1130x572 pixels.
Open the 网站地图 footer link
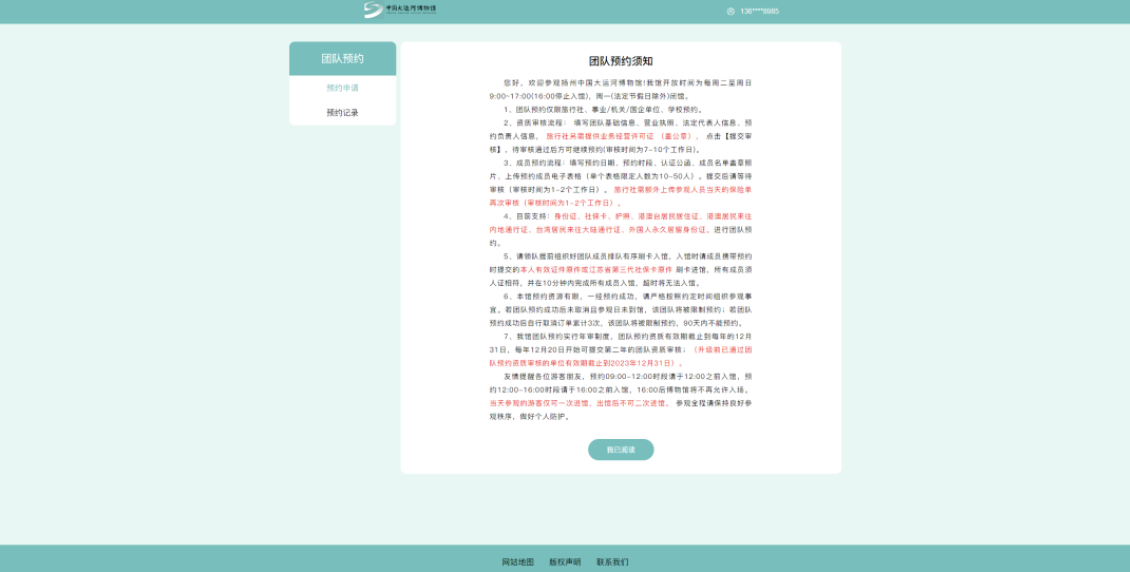518,562
